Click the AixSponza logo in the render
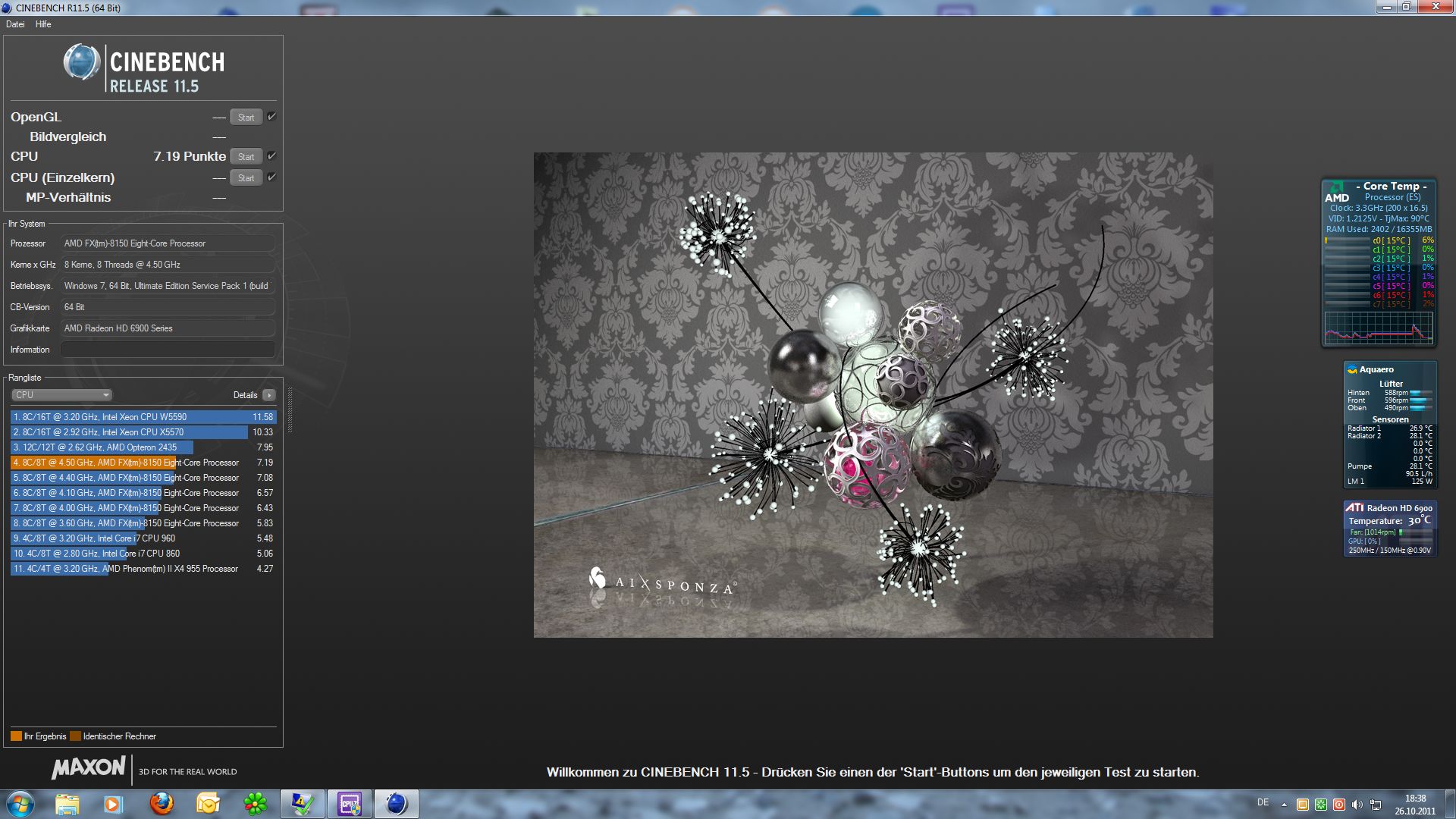This screenshot has width=1456, height=819. (662, 581)
